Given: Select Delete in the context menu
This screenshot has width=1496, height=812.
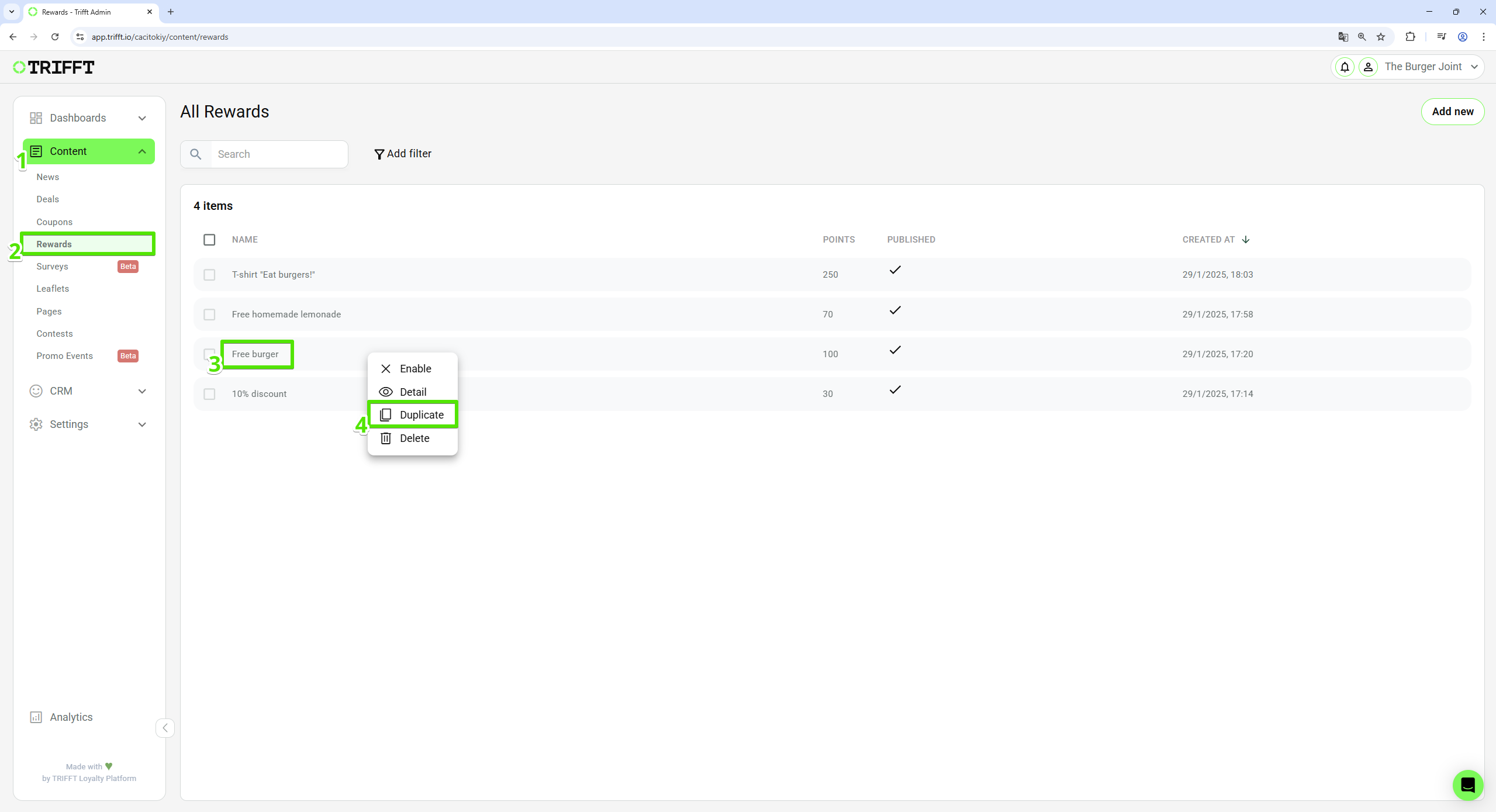Looking at the screenshot, I should click(x=414, y=438).
